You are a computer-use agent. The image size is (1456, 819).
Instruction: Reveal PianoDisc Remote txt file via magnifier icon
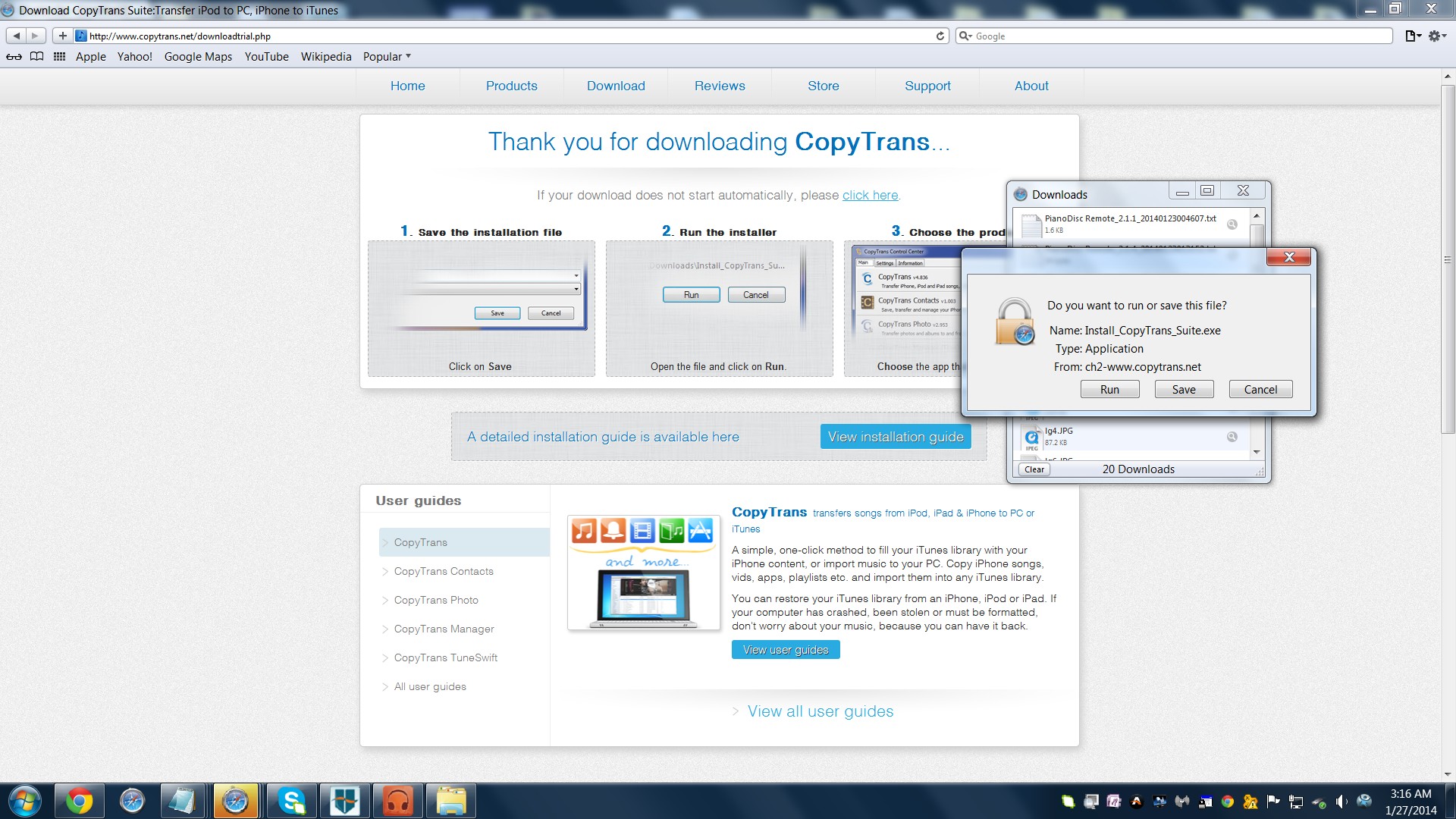(1232, 224)
